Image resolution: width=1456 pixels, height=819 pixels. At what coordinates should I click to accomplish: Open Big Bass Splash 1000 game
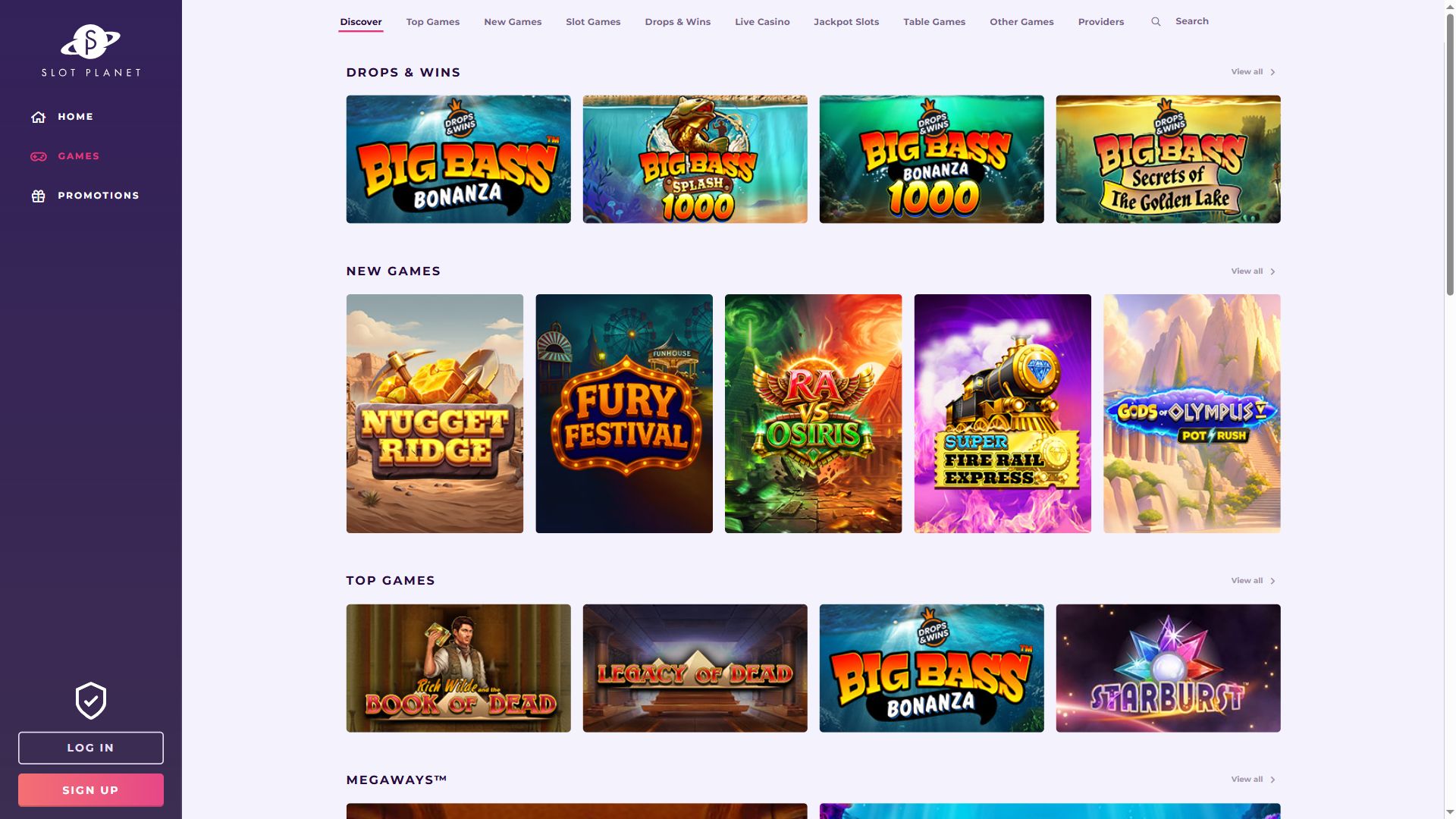(x=695, y=159)
